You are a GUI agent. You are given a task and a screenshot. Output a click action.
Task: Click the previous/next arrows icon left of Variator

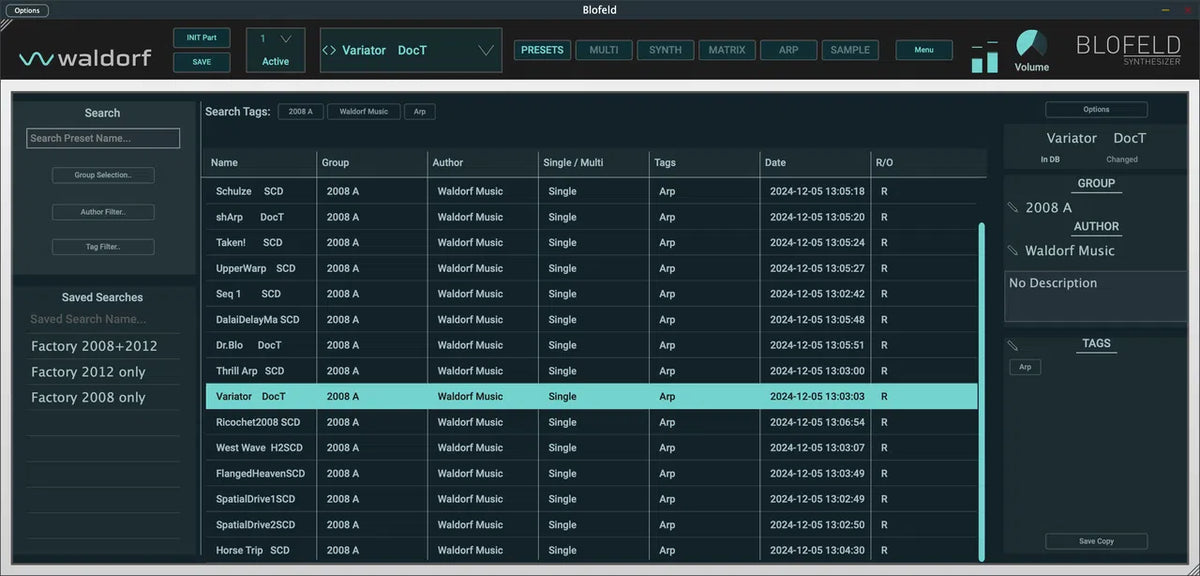[329, 50]
